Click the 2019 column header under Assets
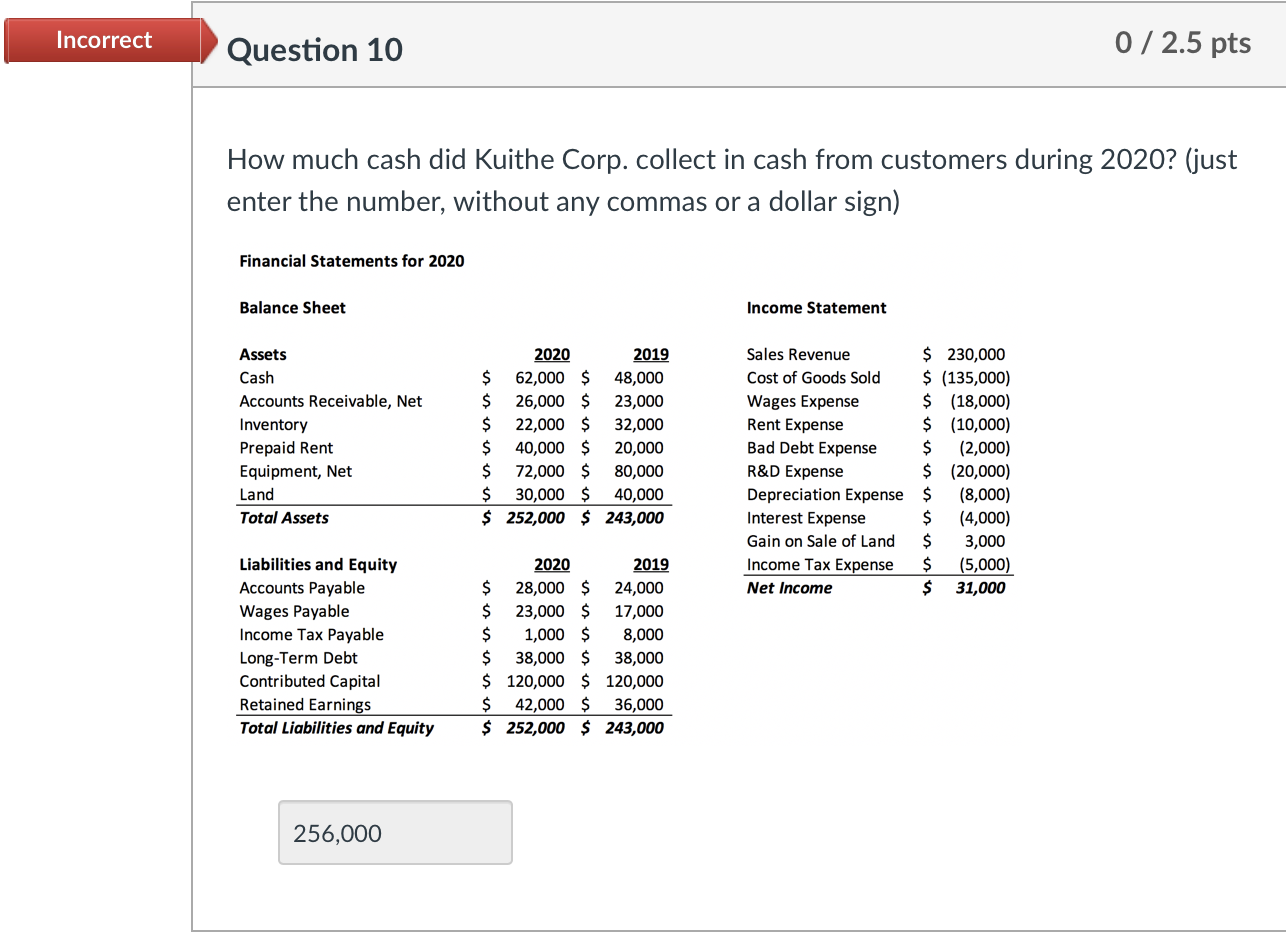Viewport: 1286px width, 932px height. tap(651, 354)
